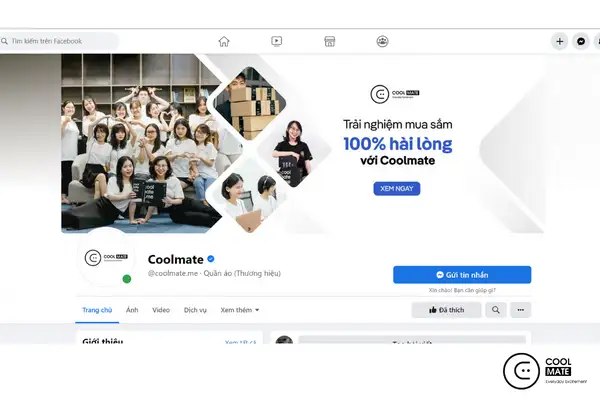Viewport: 600px width, 400px height.
Task: Open the Marketplace icon
Action: (x=329, y=41)
